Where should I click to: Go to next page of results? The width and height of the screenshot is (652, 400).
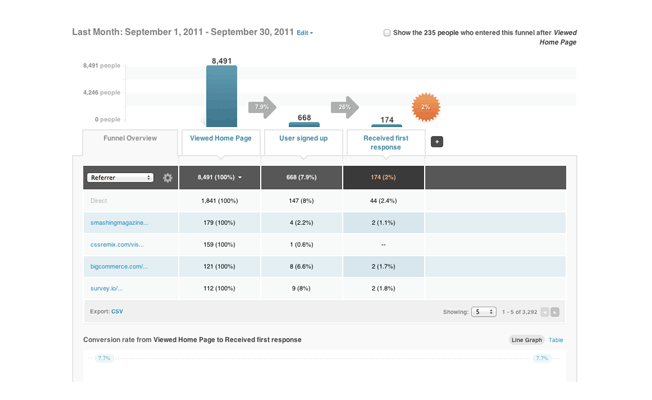(555, 312)
